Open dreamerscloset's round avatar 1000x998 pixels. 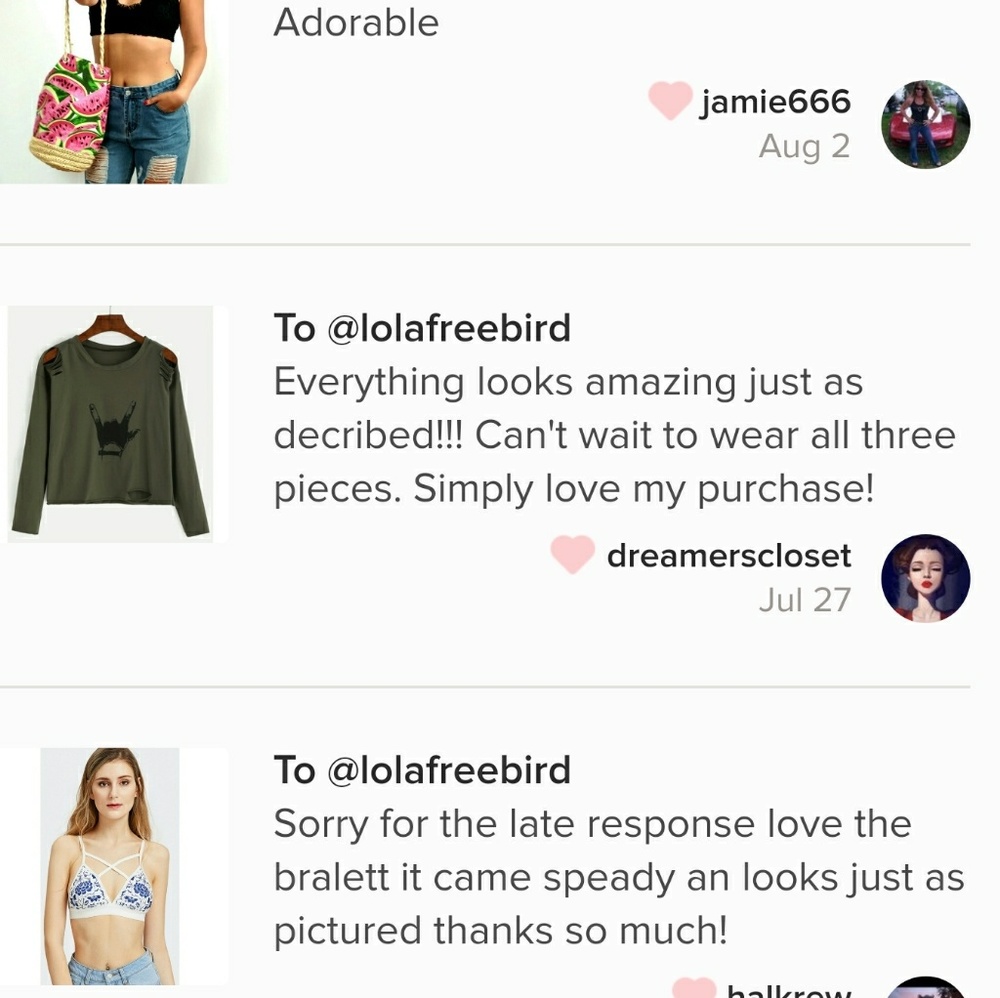point(925,578)
